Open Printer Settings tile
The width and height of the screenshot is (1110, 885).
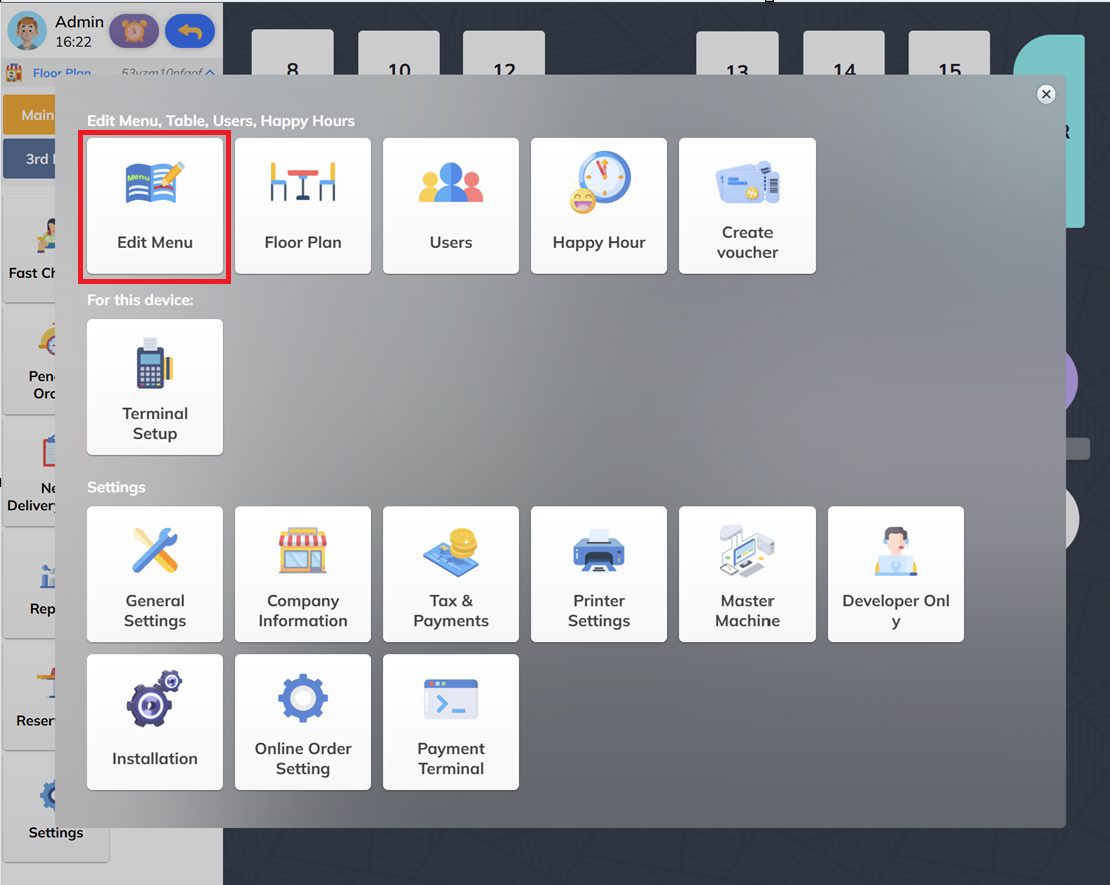click(598, 574)
